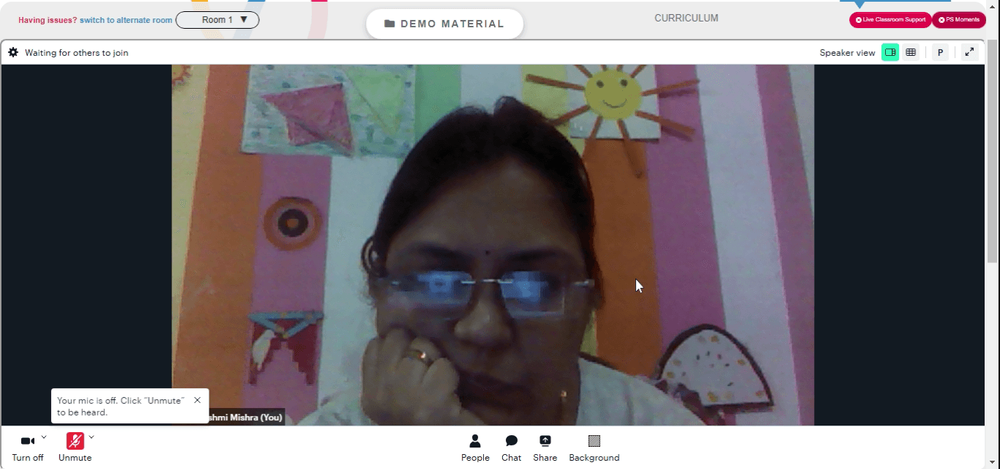Image resolution: width=1000 pixels, height=469 pixels.
Task: Expand camera options chevron
Action: [x=43, y=437]
